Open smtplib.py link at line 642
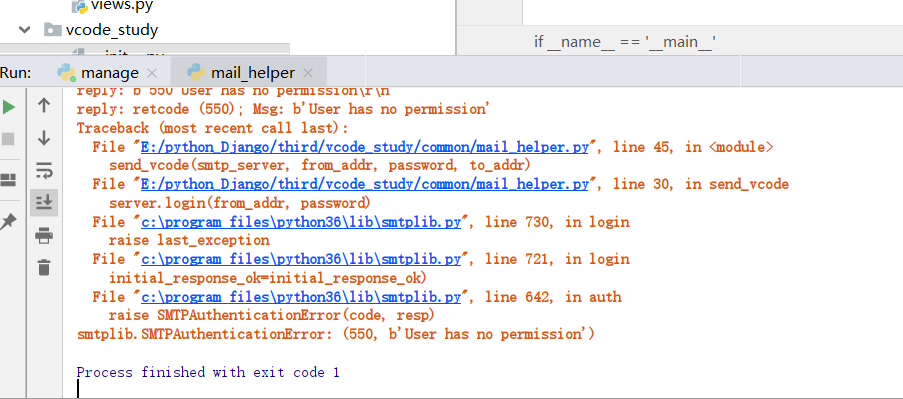 point(301,297)
